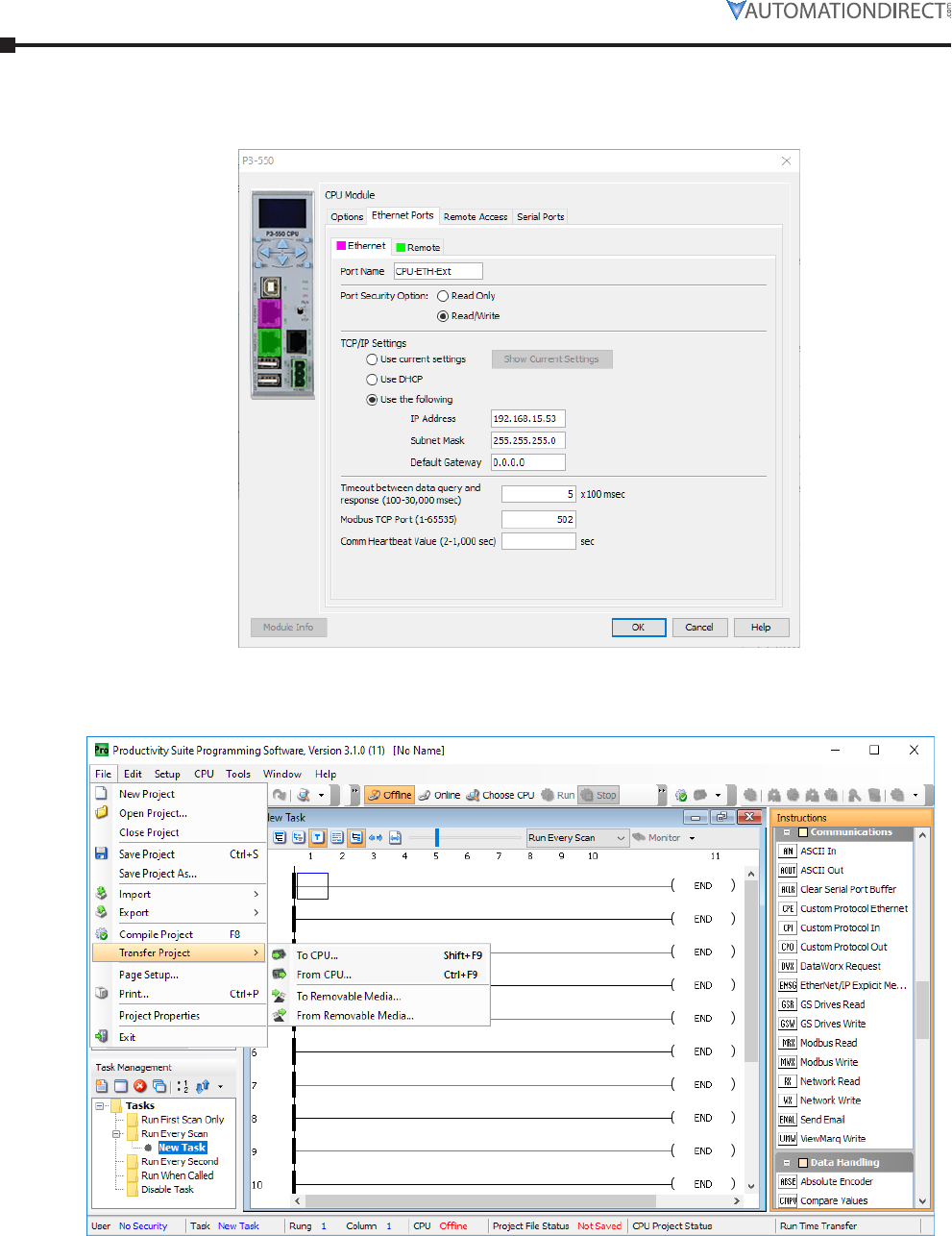Pick the Clear Serial Port Buffer icon
This screenshot has width=952, height=1236.
(x=788, y=889)
